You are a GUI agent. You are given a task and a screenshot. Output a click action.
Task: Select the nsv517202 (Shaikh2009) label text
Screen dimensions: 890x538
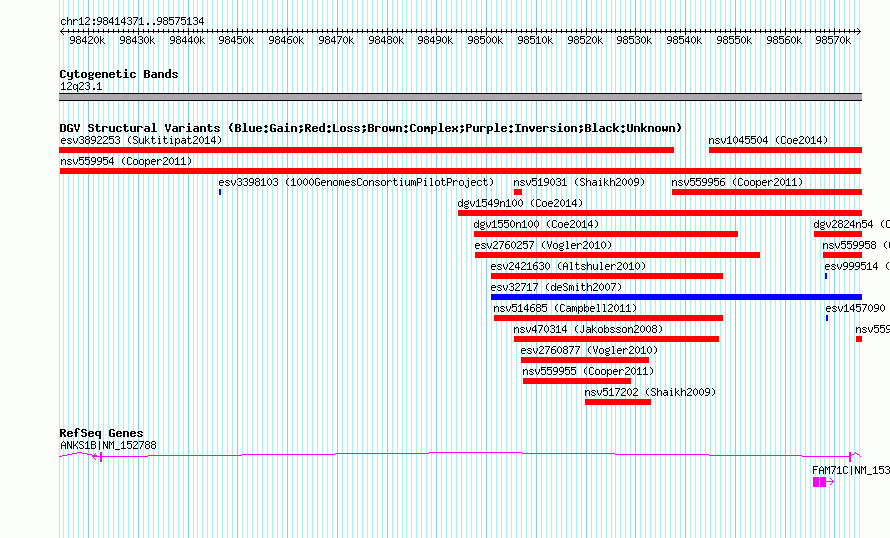(x=650, y=392)
